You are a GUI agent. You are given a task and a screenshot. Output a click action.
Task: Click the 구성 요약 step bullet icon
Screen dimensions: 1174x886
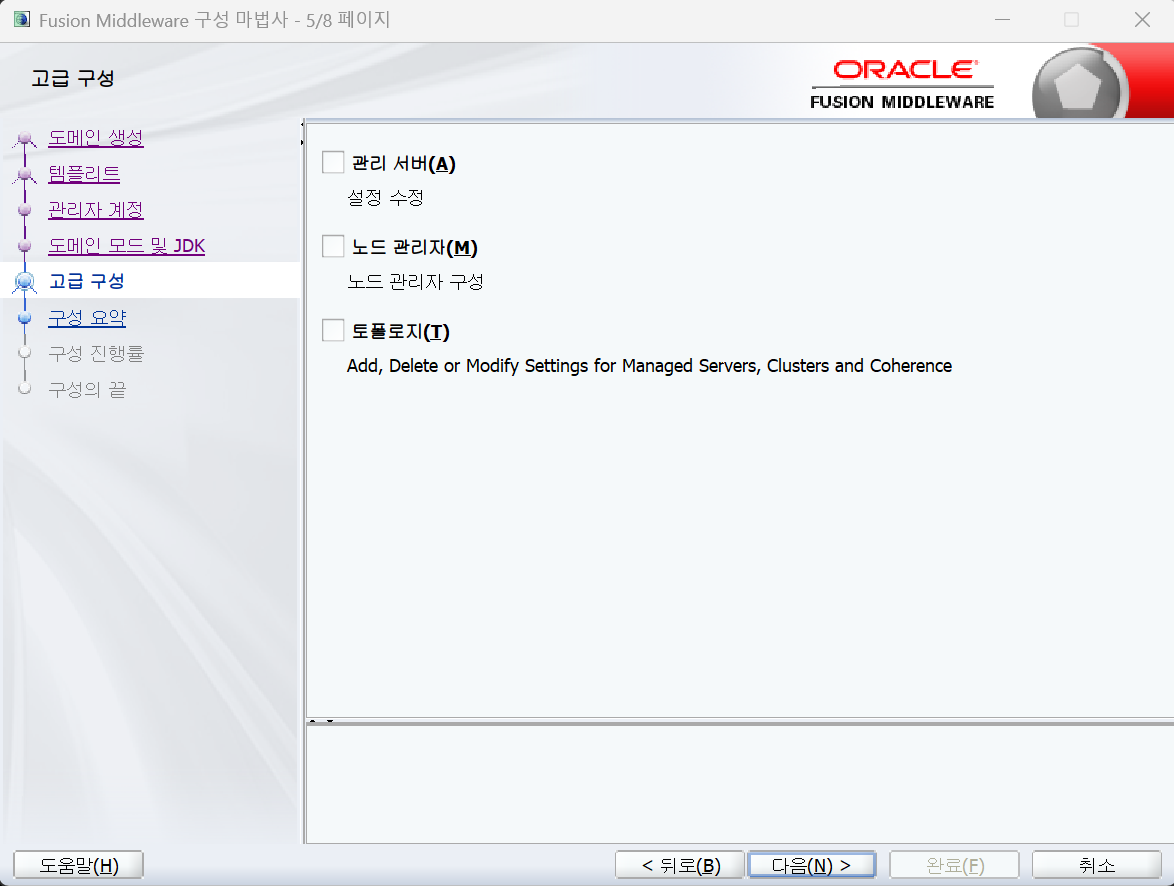point(25,318)
